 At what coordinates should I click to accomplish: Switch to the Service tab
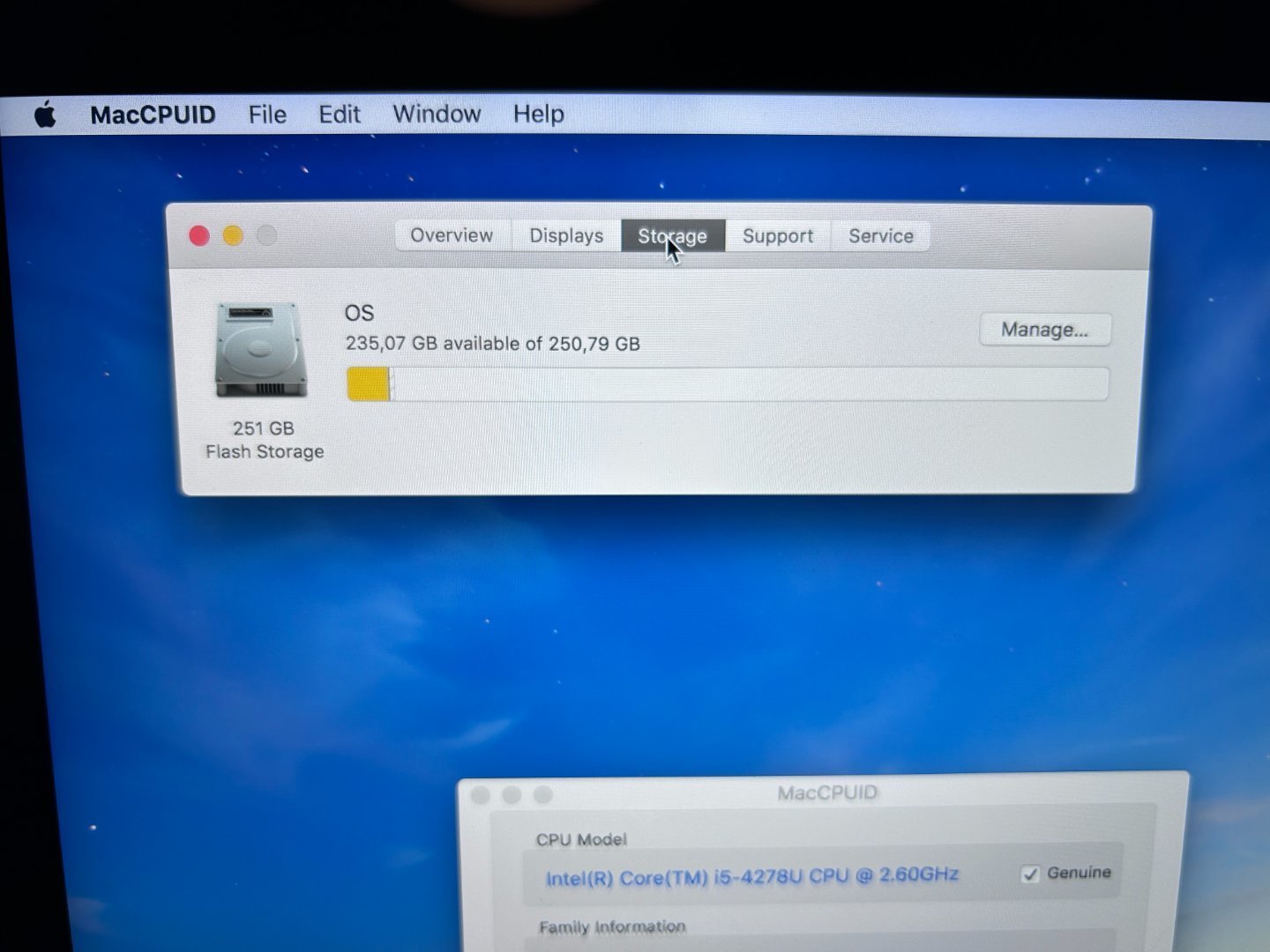click(881, 235)
